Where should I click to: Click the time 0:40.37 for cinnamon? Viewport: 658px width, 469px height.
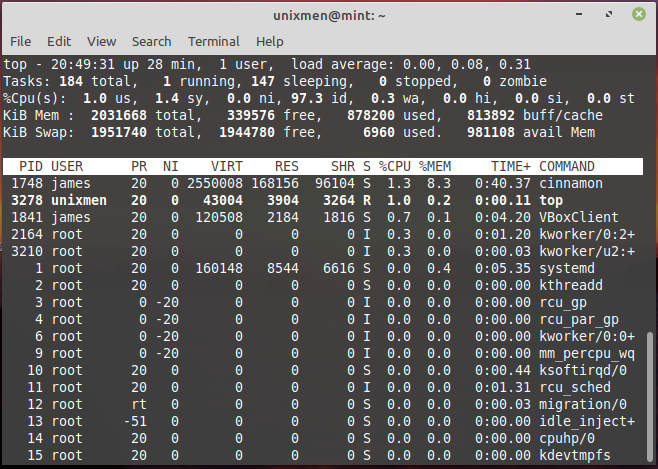503,183
